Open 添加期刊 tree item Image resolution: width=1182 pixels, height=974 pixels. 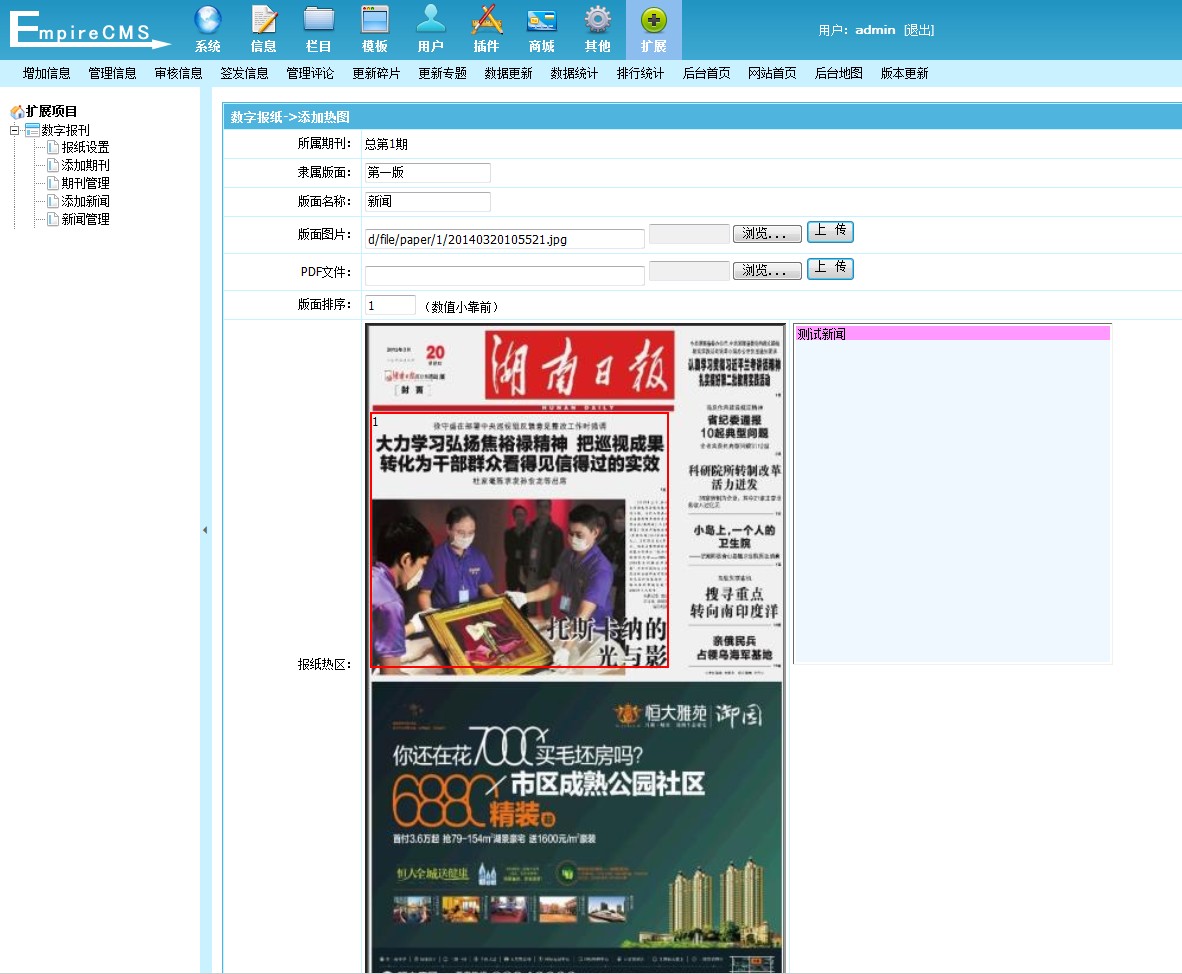click(85, 165)
